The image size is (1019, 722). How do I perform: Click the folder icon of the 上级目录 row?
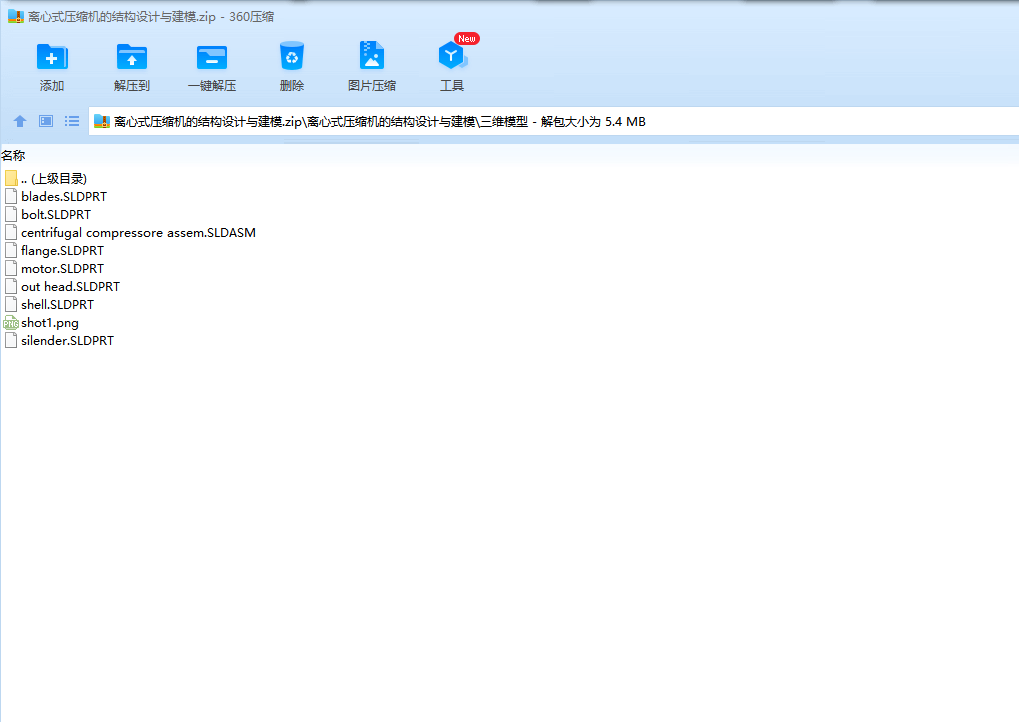[x=10, y=178]
